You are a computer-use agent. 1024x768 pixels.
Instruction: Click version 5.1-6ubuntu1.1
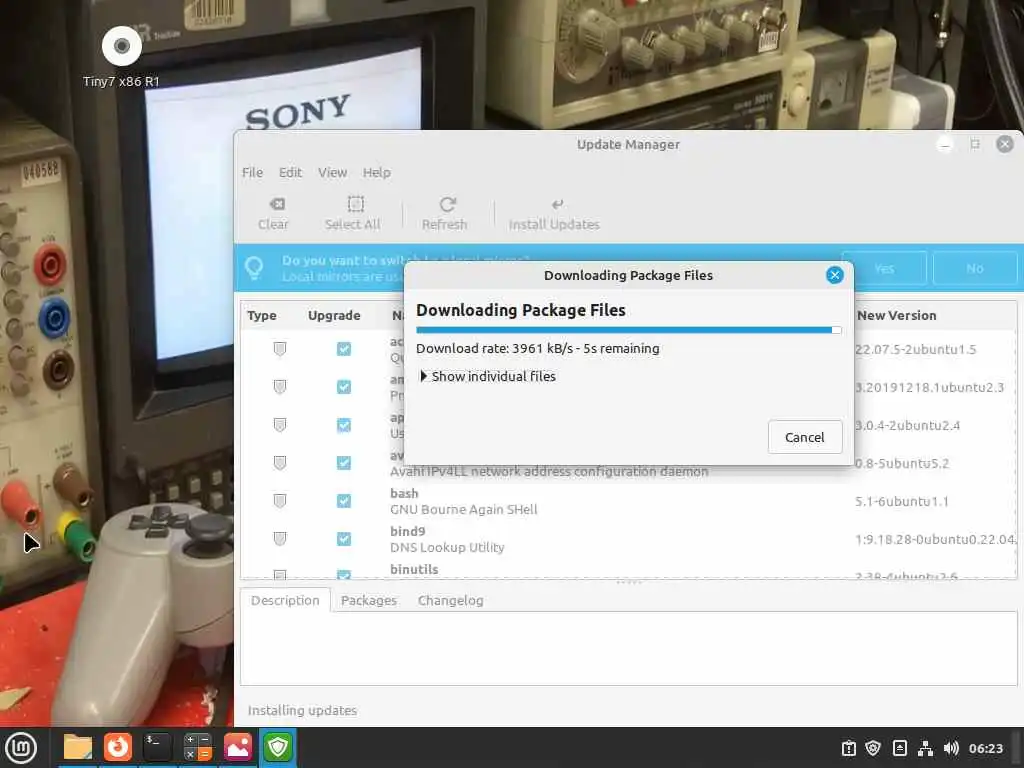pos(901,502)
